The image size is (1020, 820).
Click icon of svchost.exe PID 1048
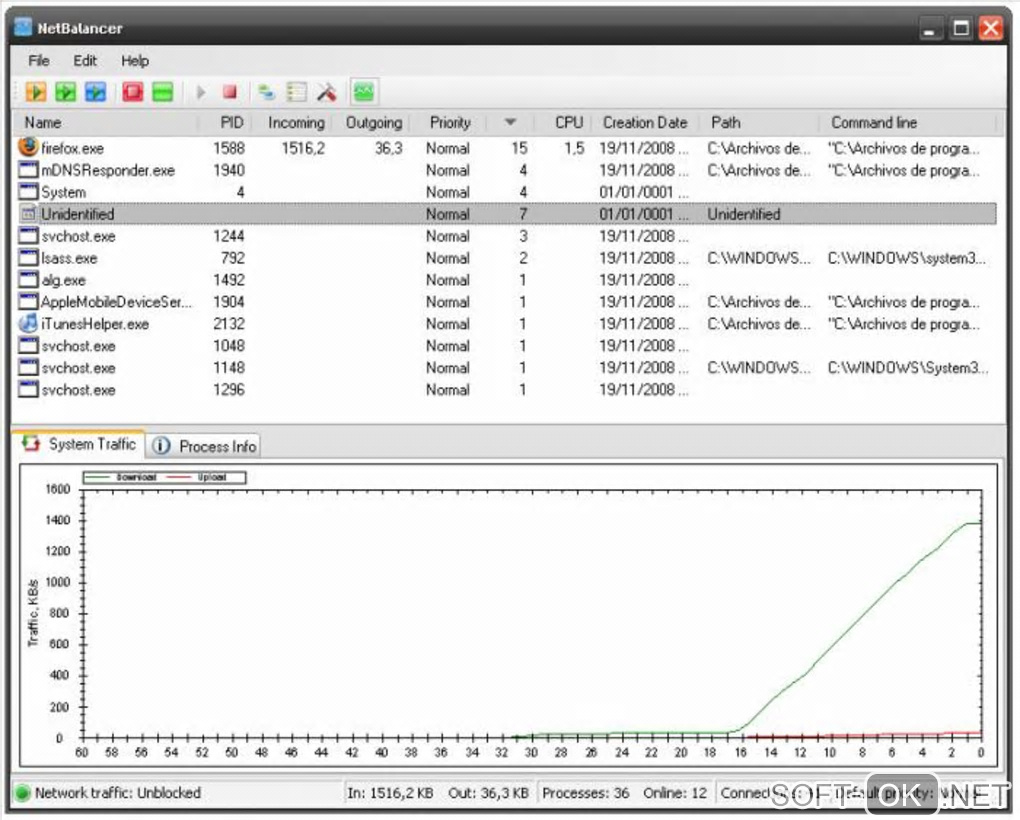click(28, 345)
